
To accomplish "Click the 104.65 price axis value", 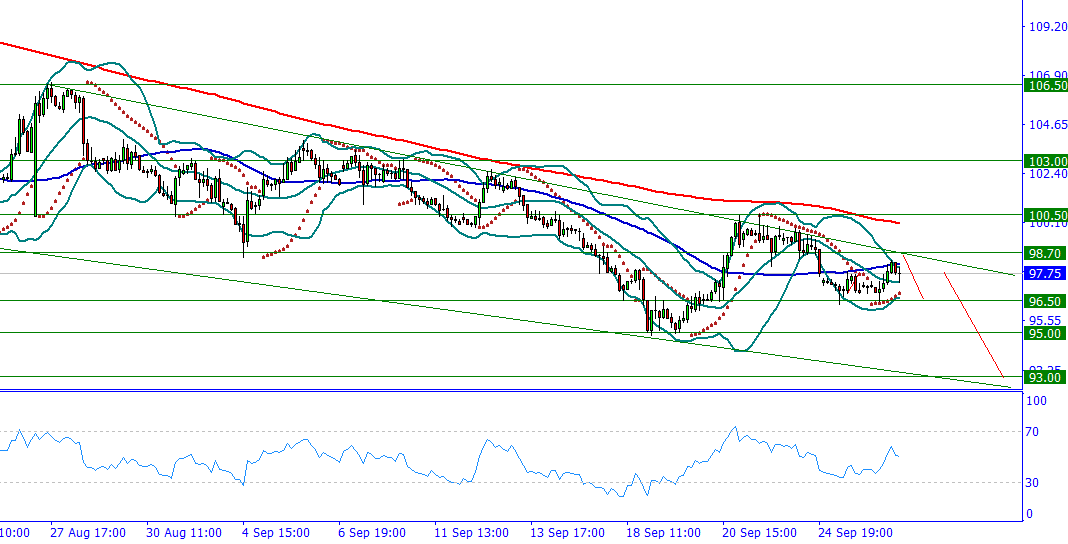I will tap(1049, 125).
